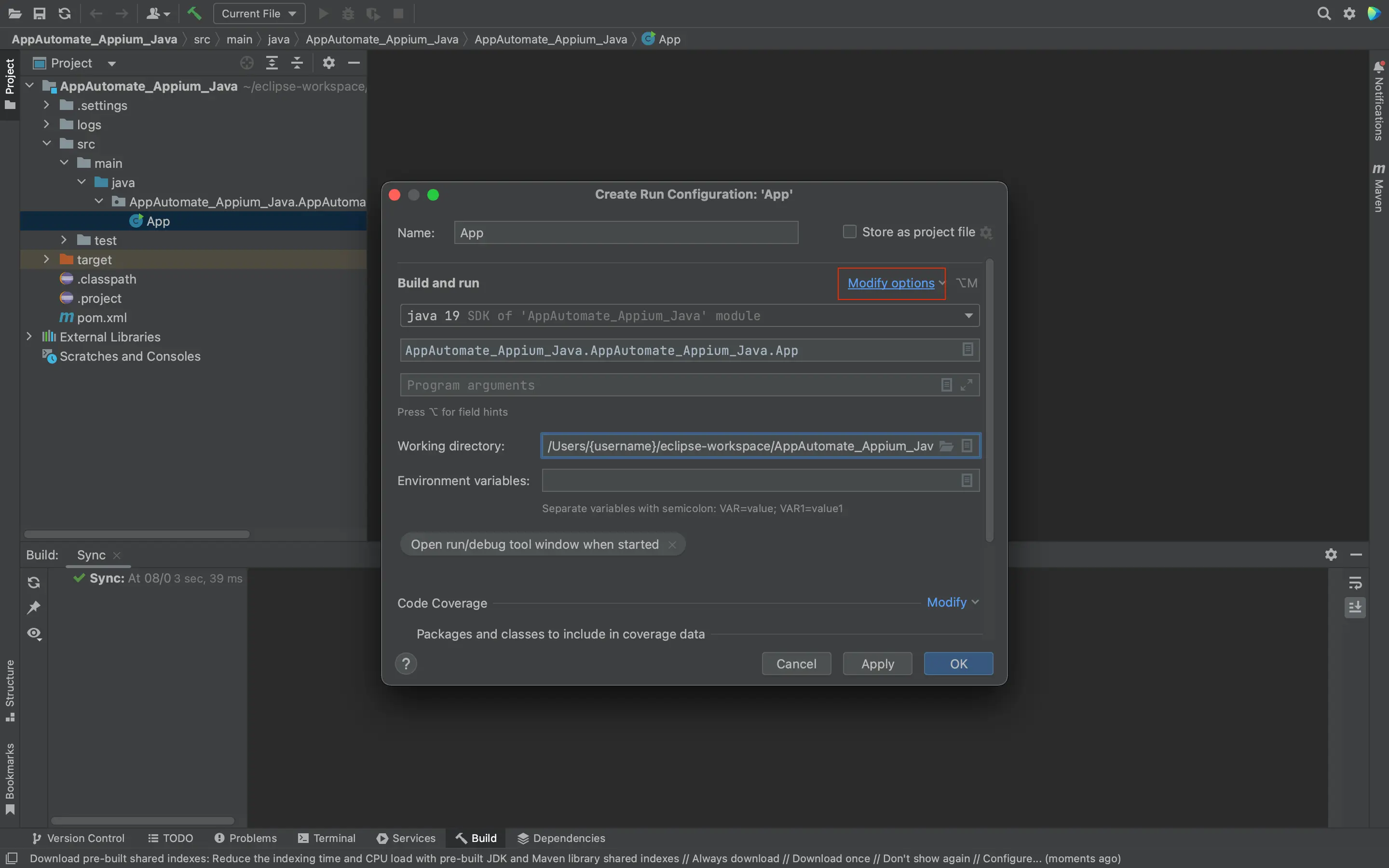This screenshot has width=1389, height=868.
Task: Click the Modify options link
Action: [891, 283]
